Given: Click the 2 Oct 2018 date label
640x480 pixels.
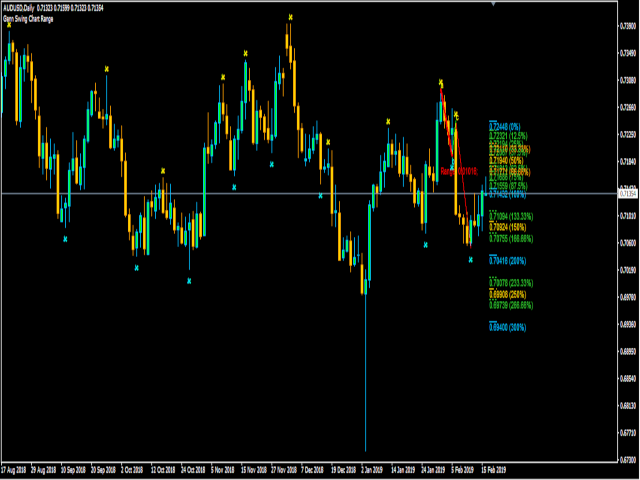Looking at the screenshot, I should [x=132, y=470].
